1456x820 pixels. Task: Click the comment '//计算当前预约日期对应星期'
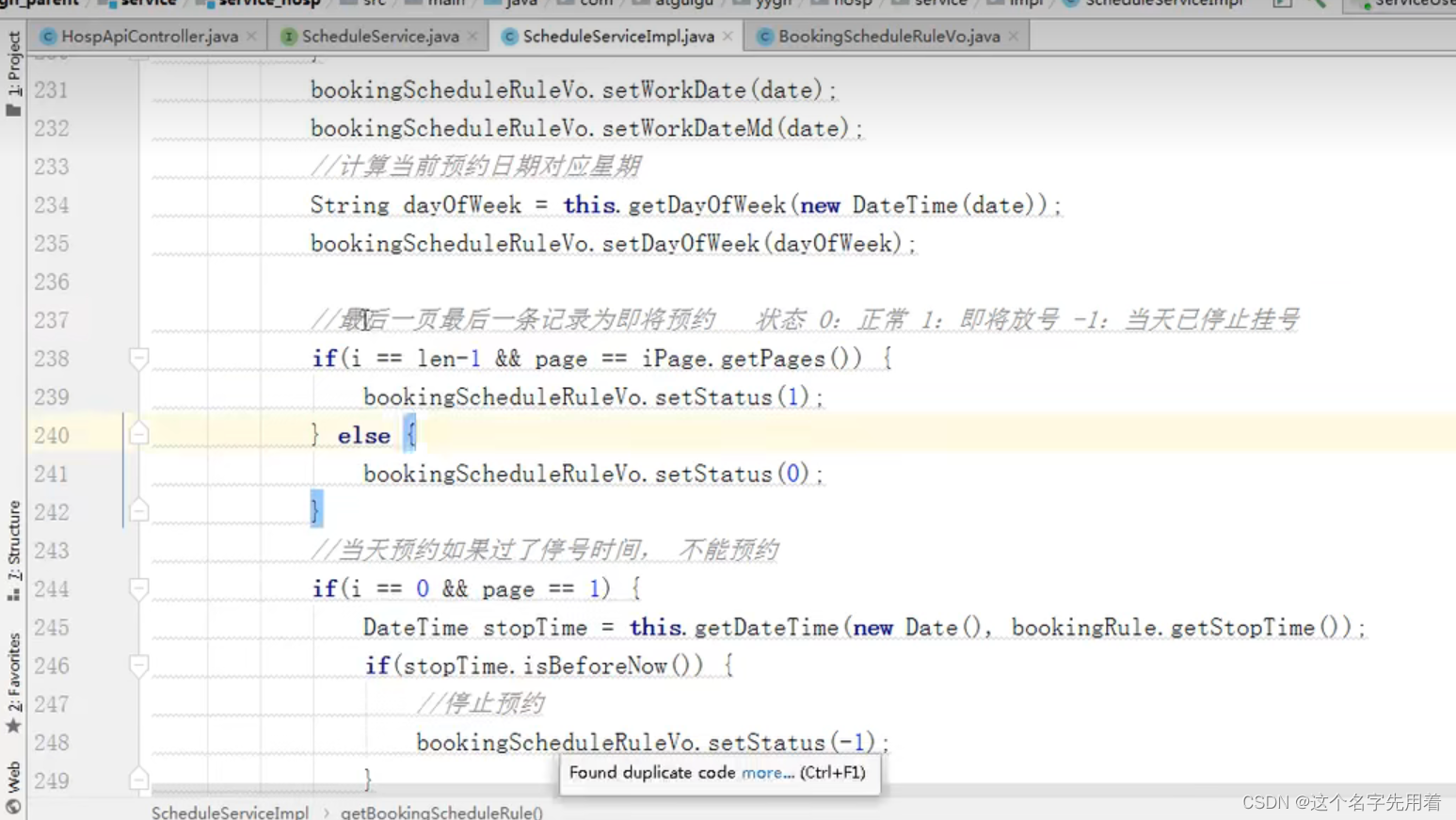pyautogui.click(x=476, y=167)
